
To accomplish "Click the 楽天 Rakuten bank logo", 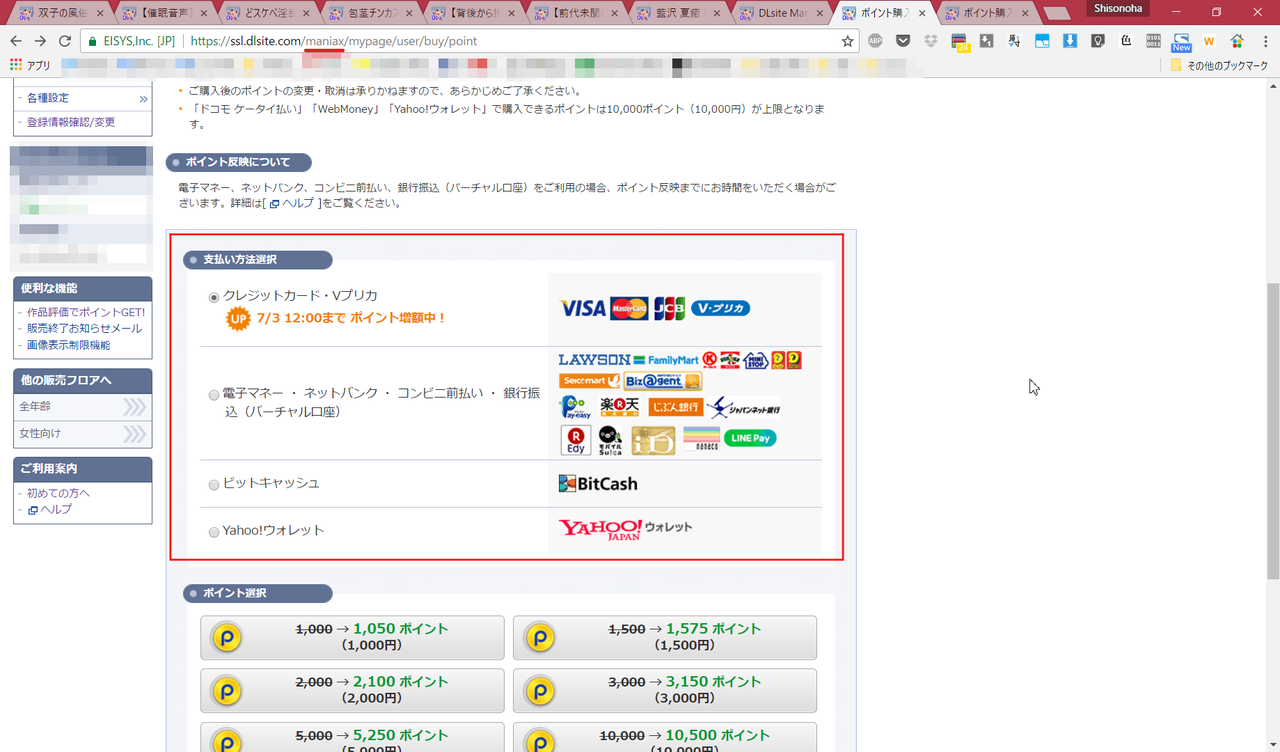I will coord(619,408).
